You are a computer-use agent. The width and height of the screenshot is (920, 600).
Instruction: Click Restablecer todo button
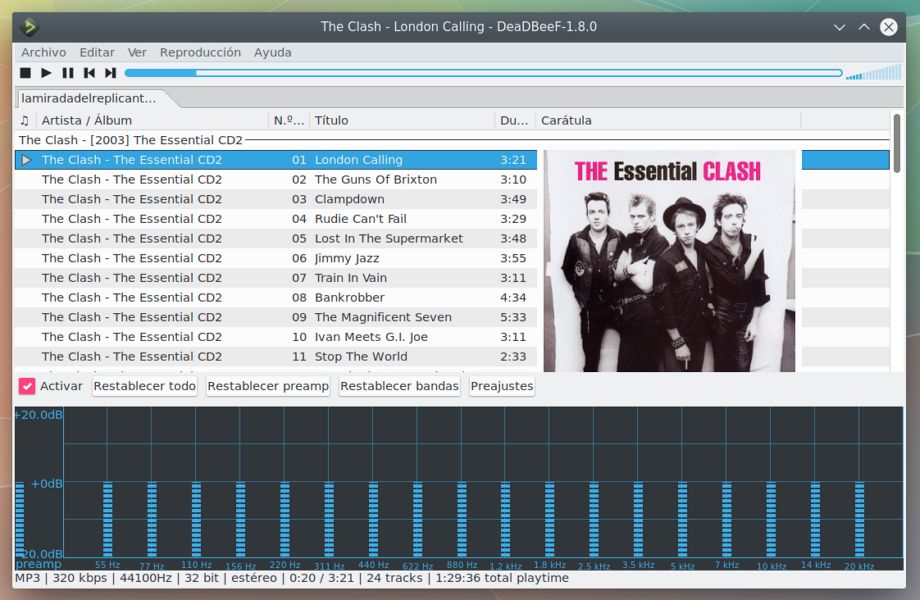point(144,386)
